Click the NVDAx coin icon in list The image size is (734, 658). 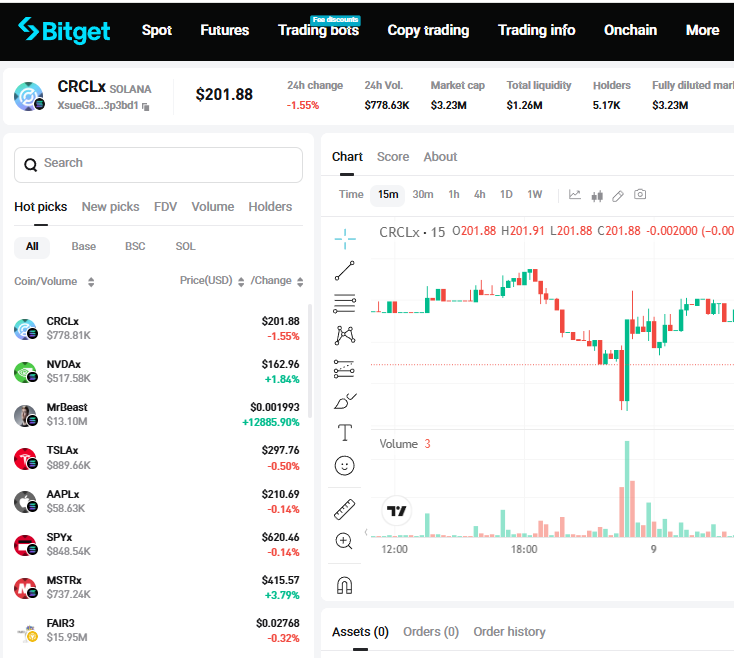(x=25, y=373)
